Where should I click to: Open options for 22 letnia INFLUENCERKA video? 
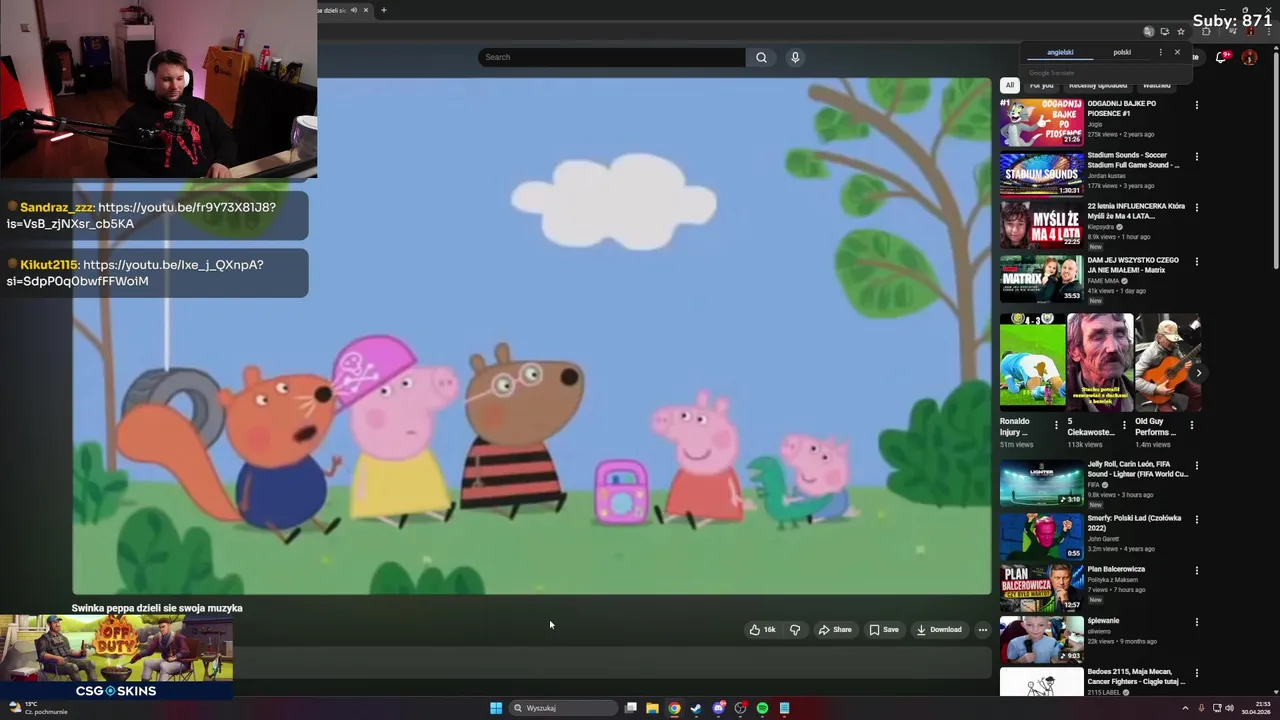[x=1196, y=208]
